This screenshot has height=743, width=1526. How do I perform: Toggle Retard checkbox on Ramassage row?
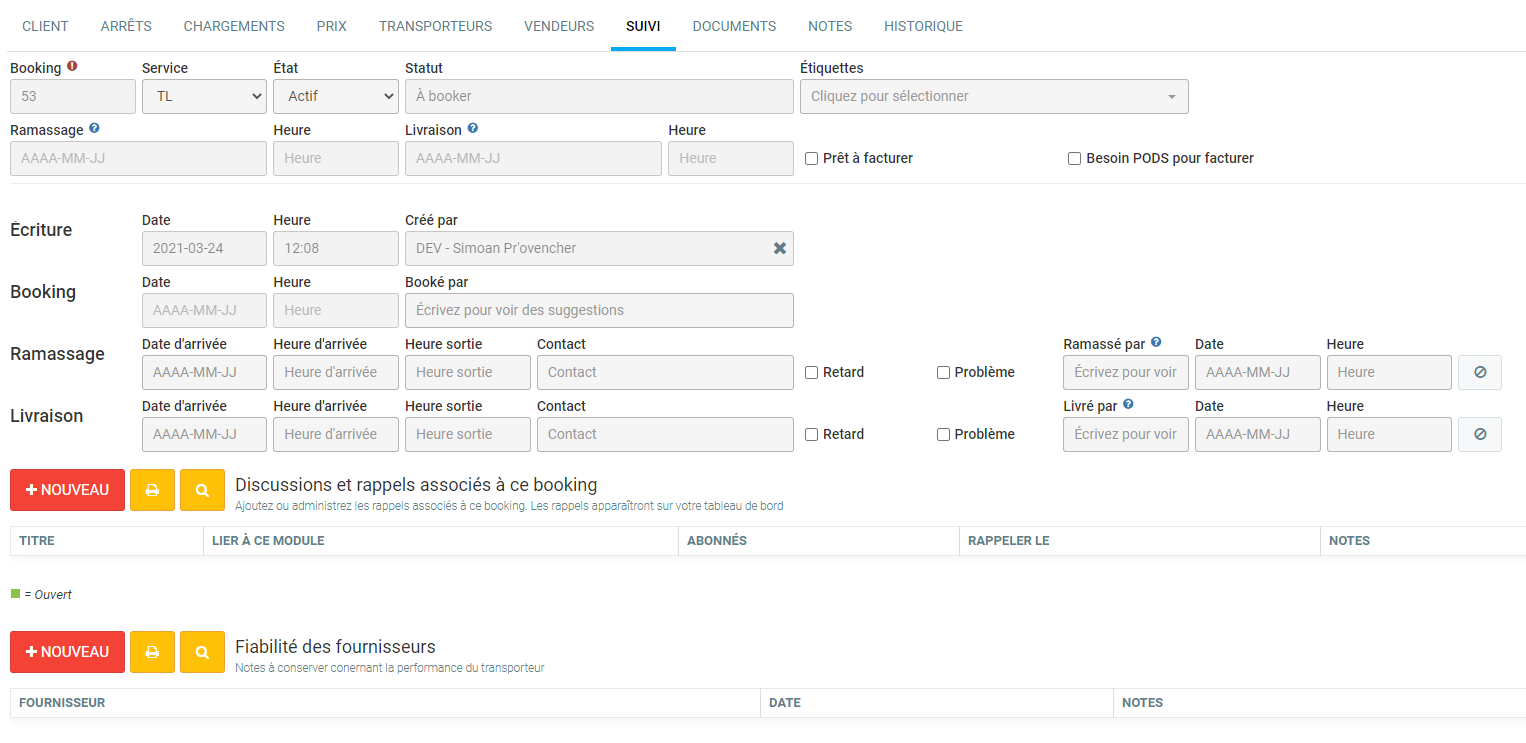coord(812,372)
